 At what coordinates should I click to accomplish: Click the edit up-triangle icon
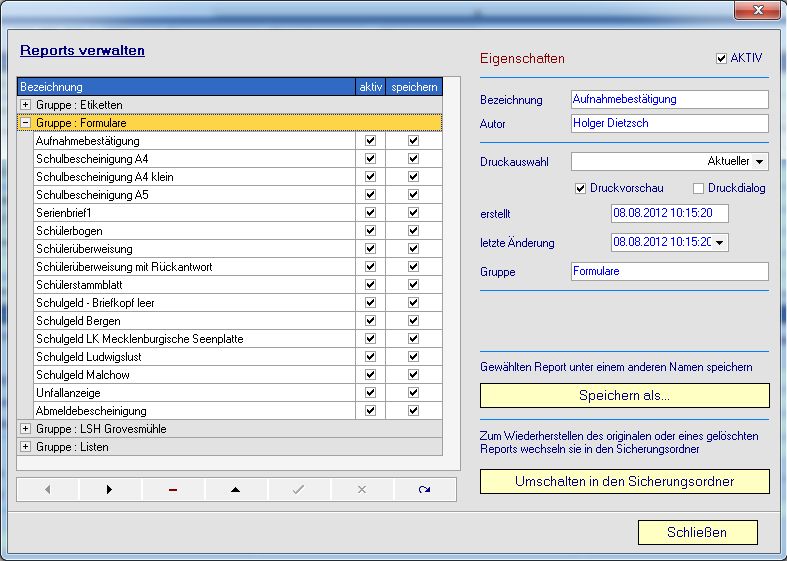pos(235,489)
